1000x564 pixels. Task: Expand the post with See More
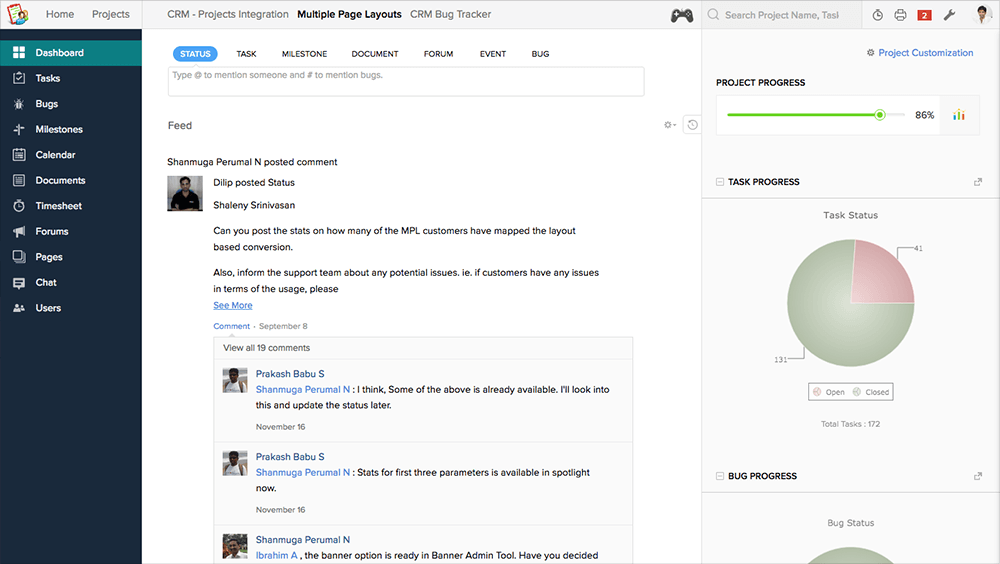(232, 305)
